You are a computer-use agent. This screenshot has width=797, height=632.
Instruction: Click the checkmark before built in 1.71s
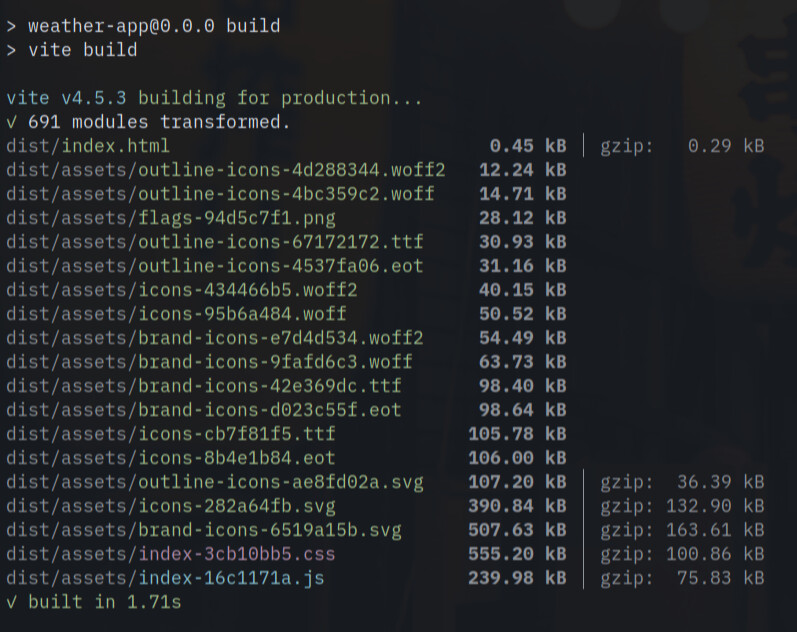tap(11, 603)
